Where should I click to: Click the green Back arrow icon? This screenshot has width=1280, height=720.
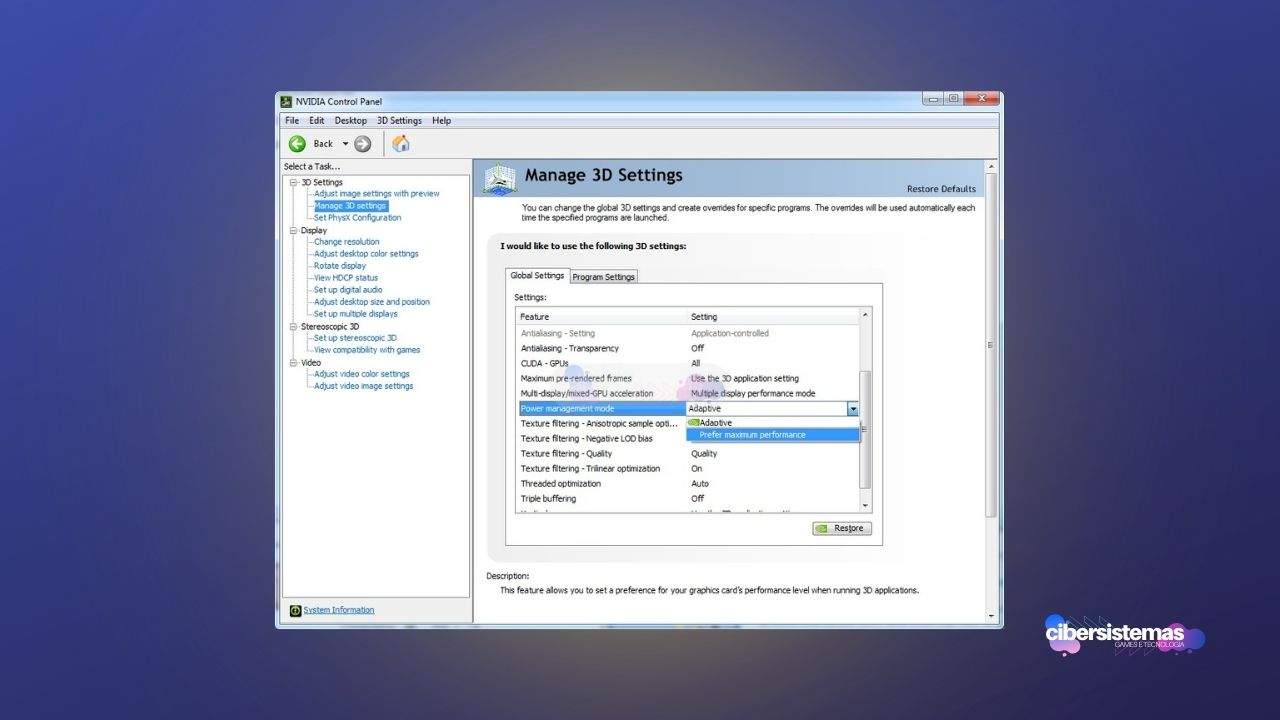pos(297,144)
